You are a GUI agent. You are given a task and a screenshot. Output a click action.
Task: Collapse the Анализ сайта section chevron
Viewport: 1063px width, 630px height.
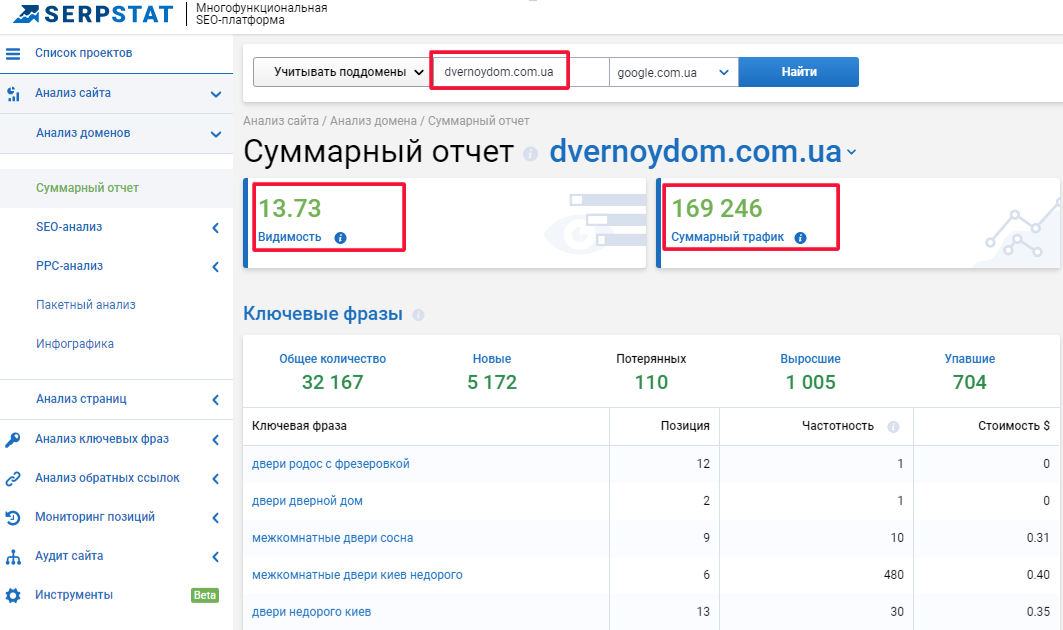click(x=216, y=94)
